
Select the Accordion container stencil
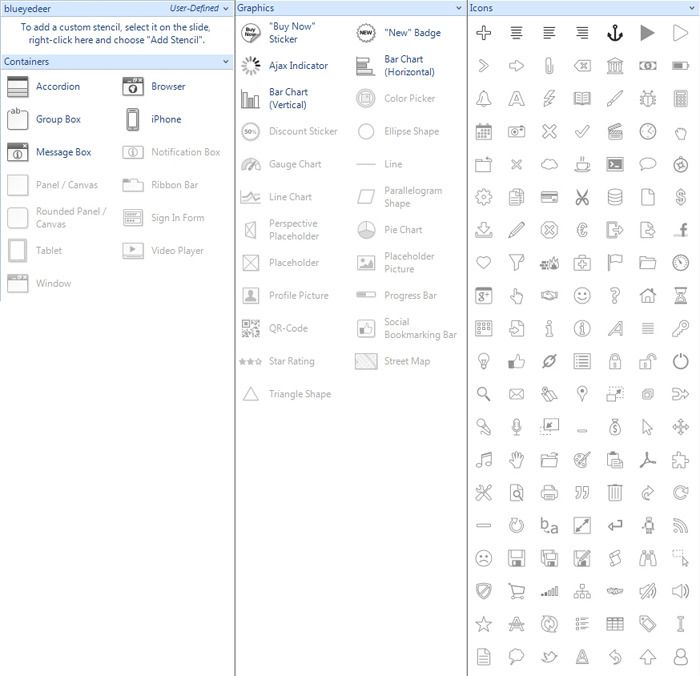(x=44, y=87)
